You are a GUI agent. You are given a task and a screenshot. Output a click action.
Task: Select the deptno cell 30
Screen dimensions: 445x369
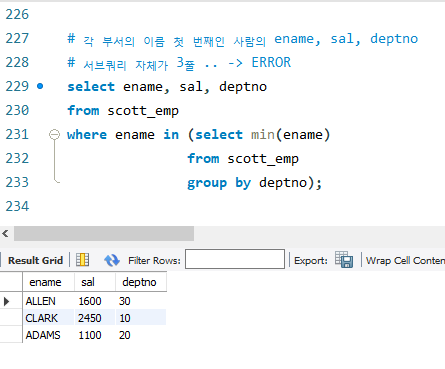tap(141, 301)
